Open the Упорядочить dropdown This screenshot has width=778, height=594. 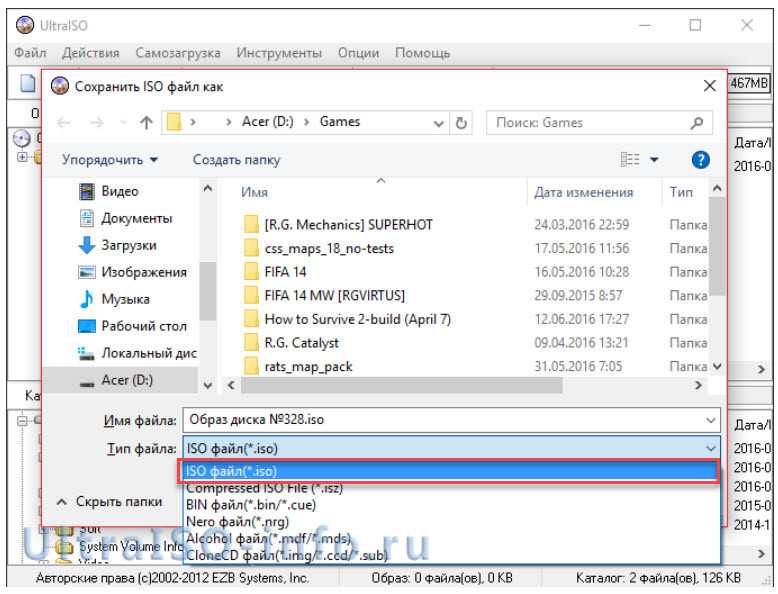[110, 160]
